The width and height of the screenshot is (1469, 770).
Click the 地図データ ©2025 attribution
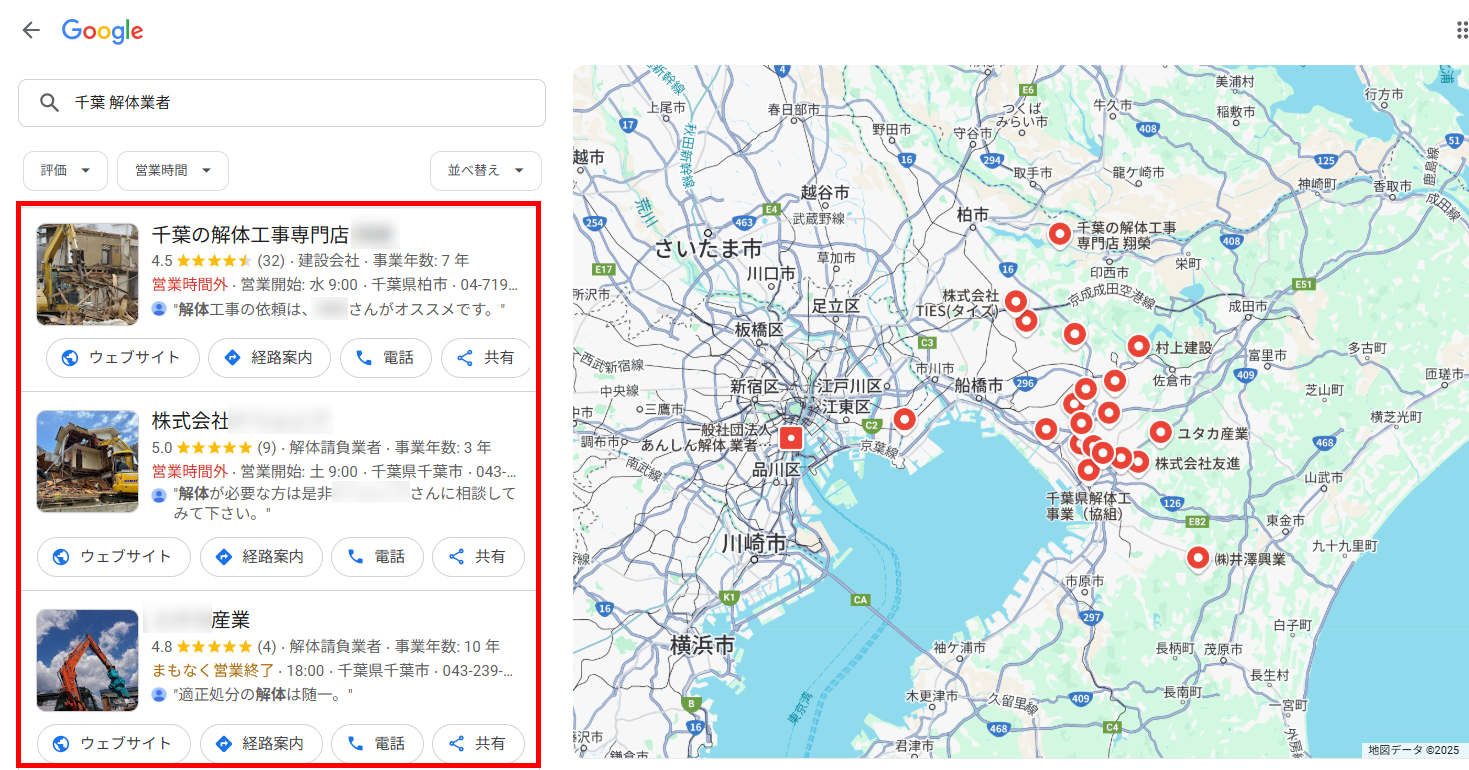(1414, 750)
